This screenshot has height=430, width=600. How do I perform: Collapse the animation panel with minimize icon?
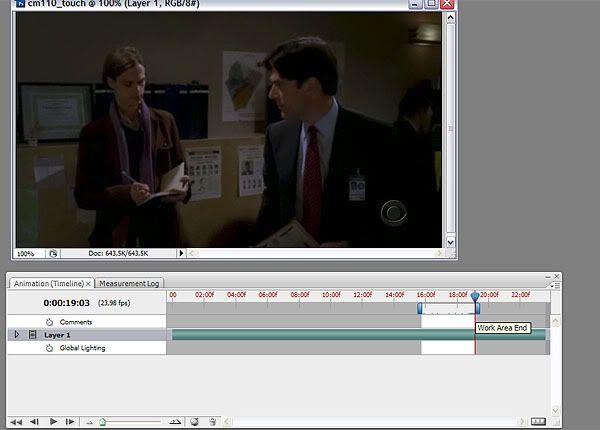(x=548, y=276)
